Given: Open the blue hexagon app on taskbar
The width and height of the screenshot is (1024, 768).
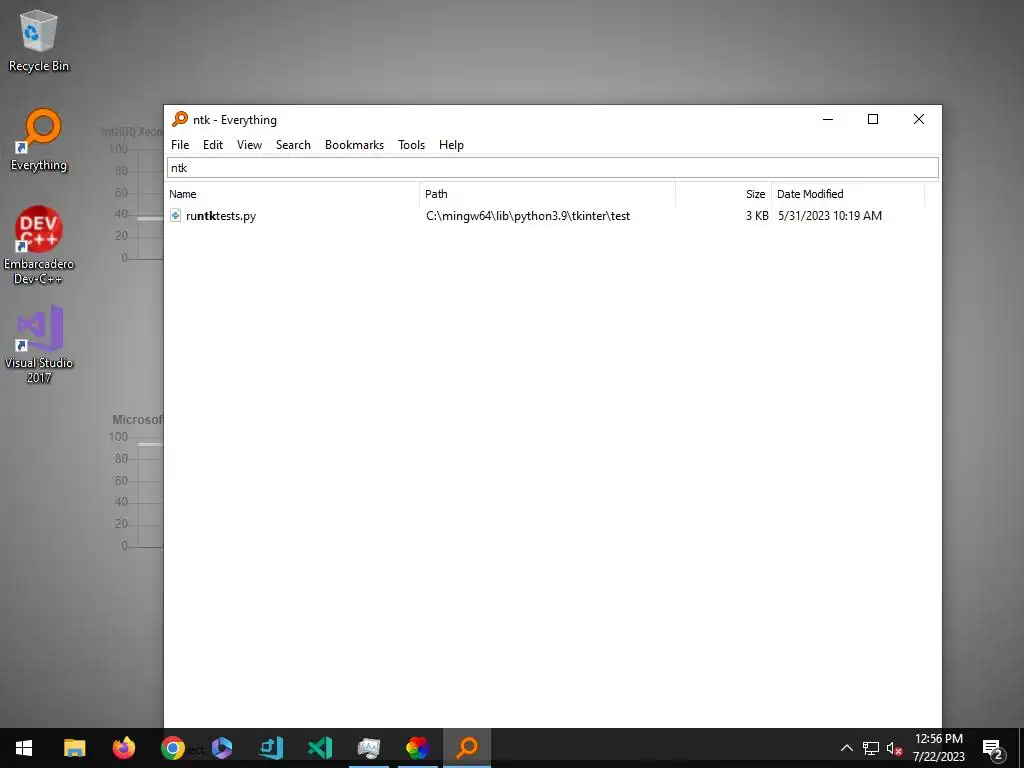Looking at the screenshot, I should (222, 748).
